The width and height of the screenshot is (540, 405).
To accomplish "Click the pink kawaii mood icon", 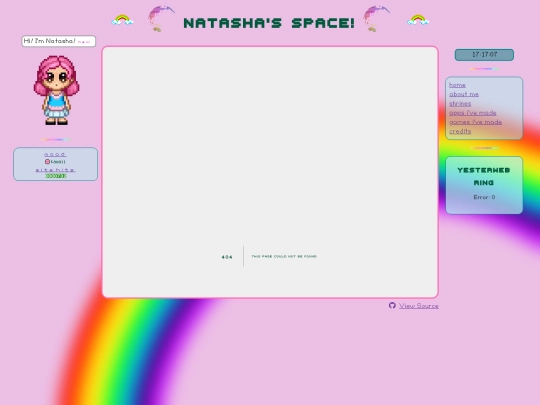I will pyautogui.click(x=47, y=162).
